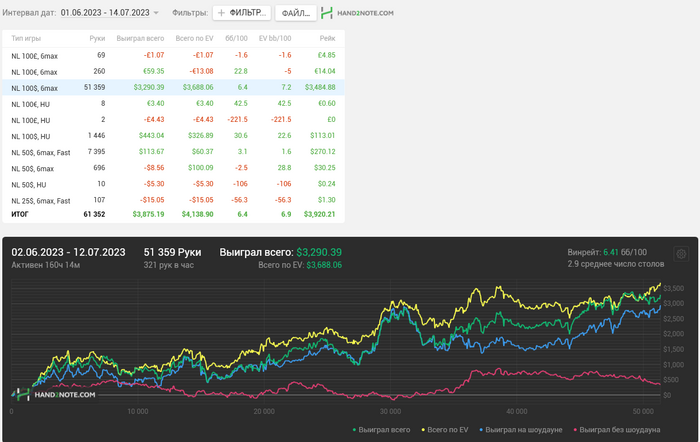
Task: Add a filter with the ФИЛЬТР button
Action: point(242,12)
